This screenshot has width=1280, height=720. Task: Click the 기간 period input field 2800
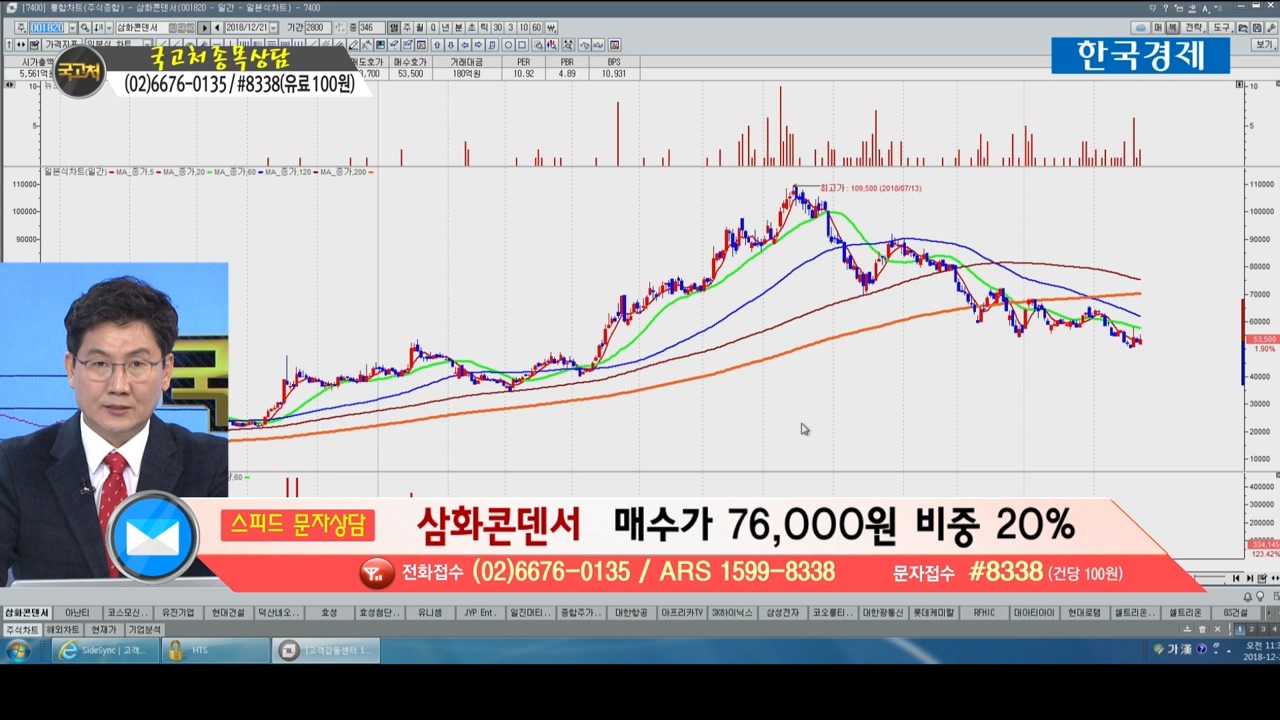316,28
